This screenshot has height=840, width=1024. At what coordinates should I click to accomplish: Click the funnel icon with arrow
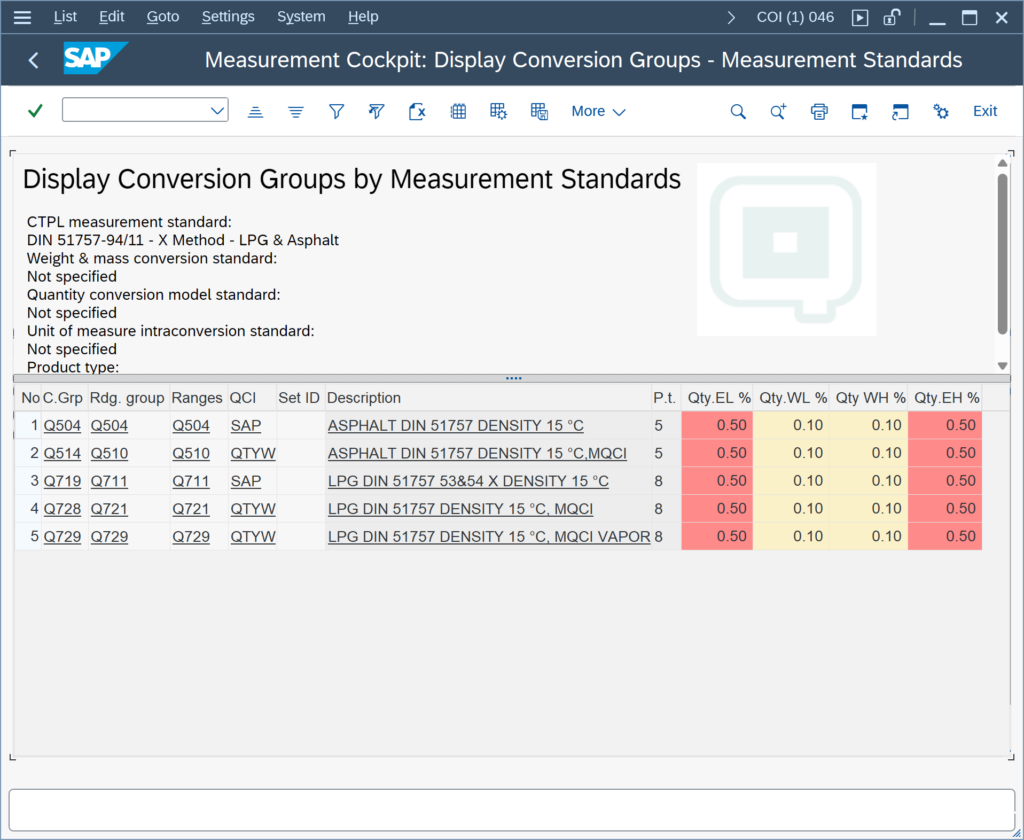click(x=376, y=112)
